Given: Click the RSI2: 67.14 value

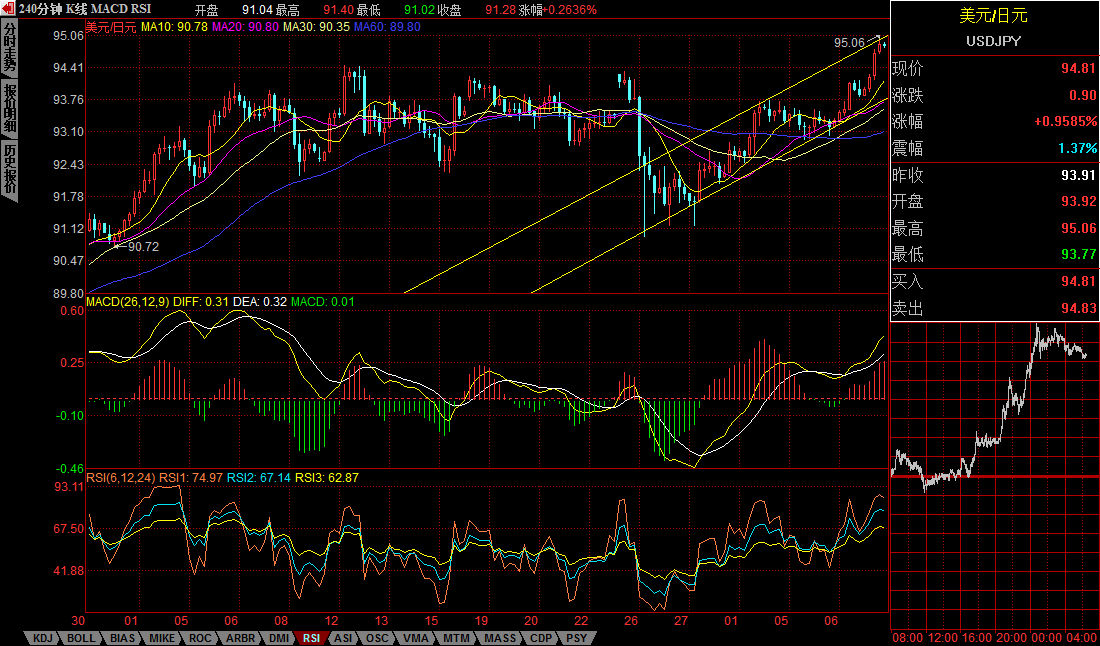Looking at the screenshot, I should (x=259, y=478).
